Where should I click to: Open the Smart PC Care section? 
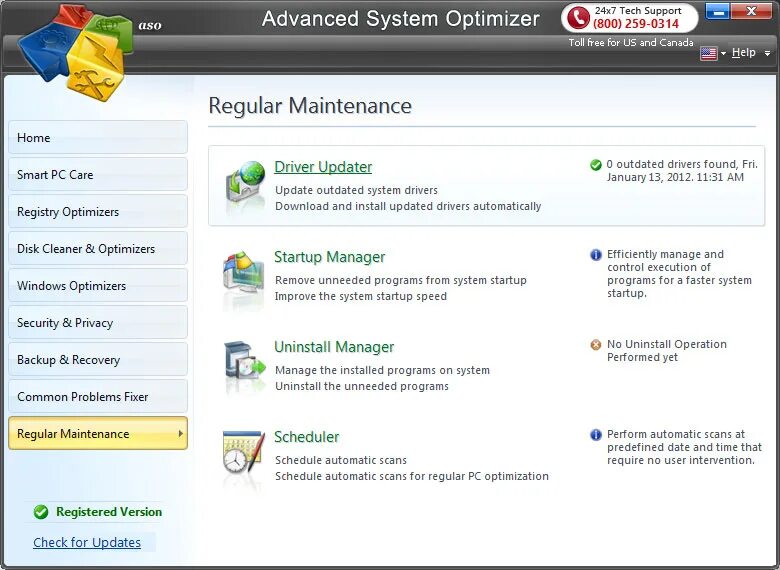pyautogui.click(x=98, y=174)
